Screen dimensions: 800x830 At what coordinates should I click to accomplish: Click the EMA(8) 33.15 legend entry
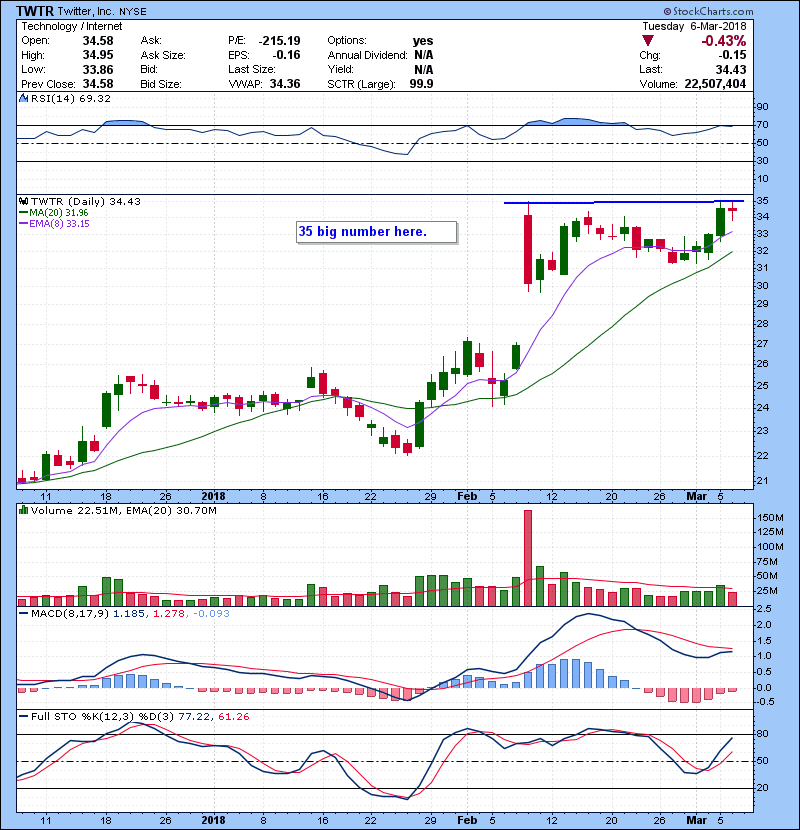pos(54,223)
